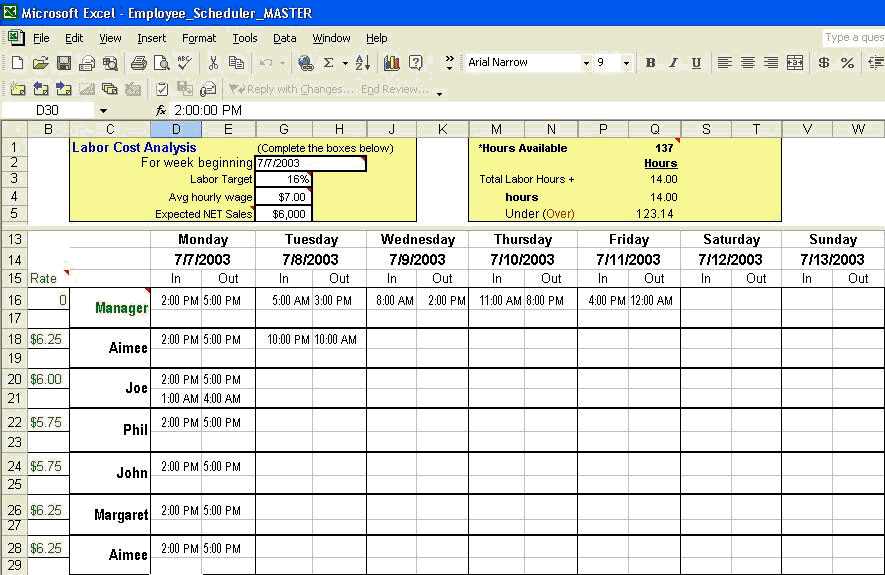Toggle Italic formatting

tap(673, 63)
